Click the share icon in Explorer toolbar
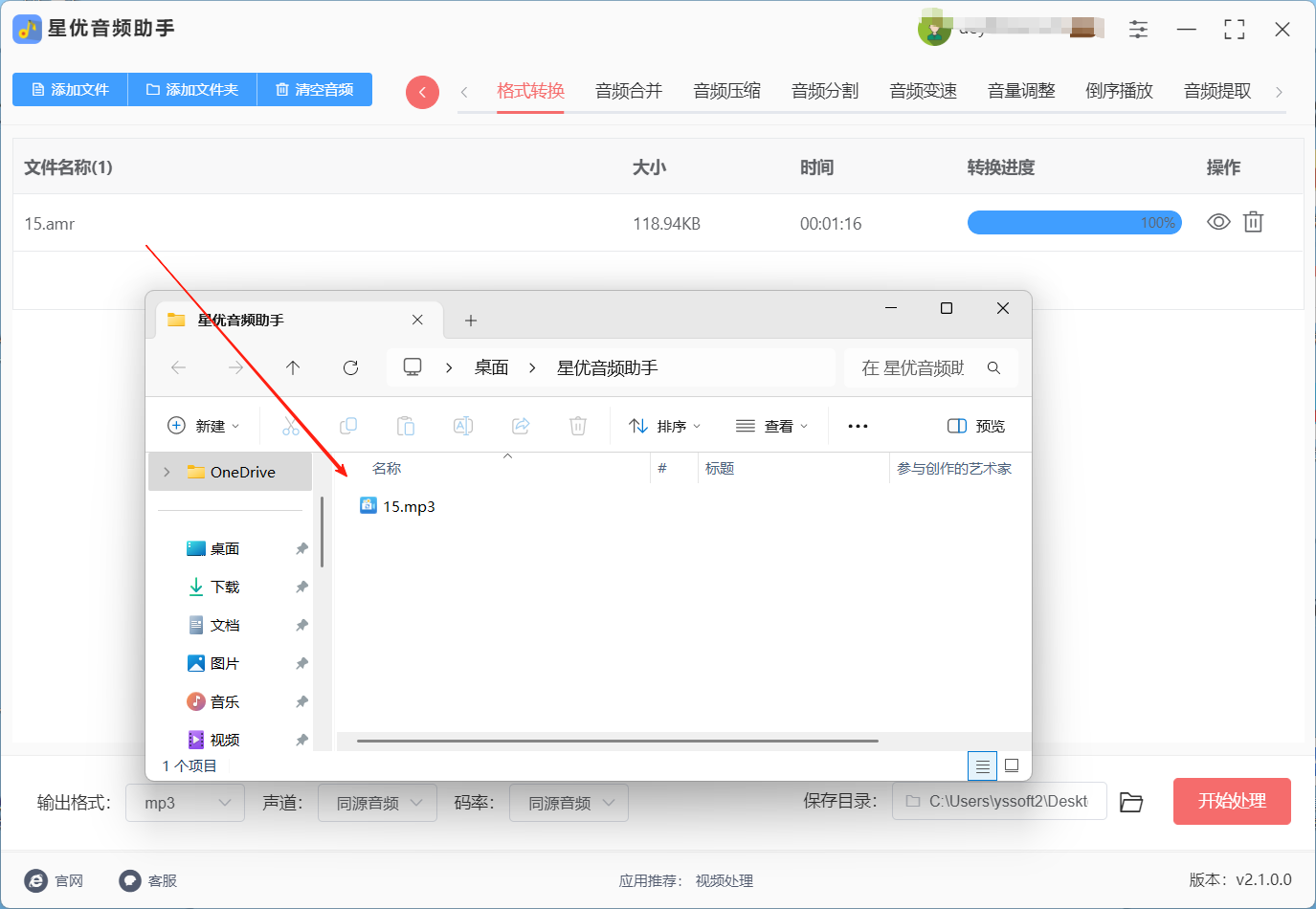 tap(521, 426)
